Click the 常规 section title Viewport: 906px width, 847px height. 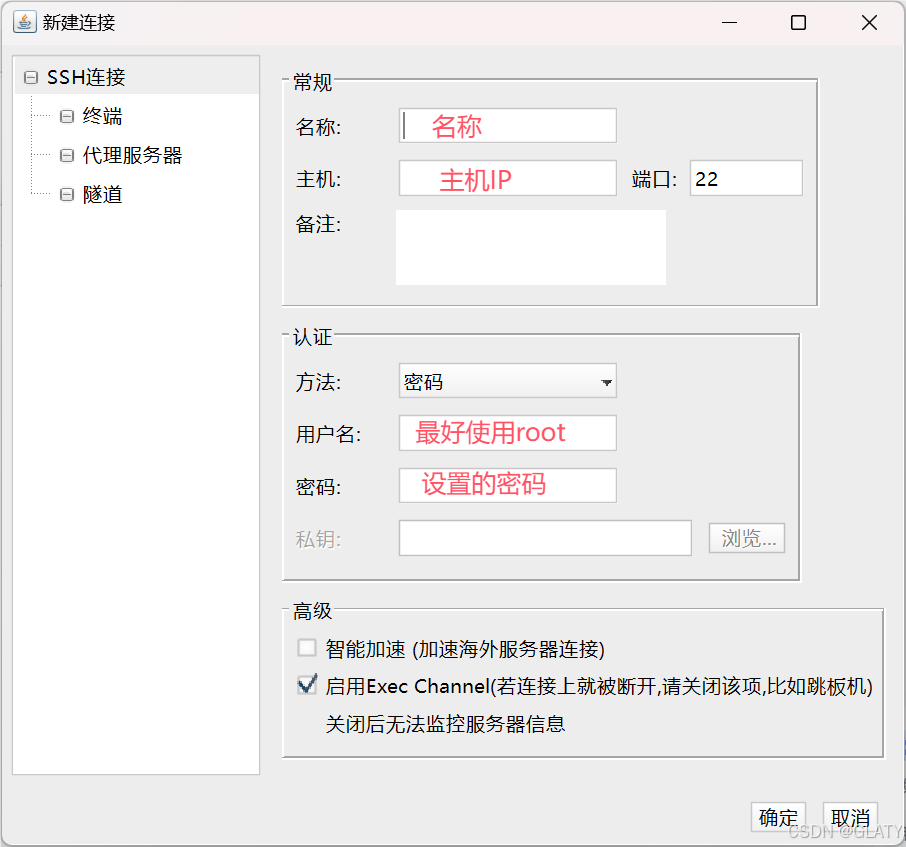(313, 82)
